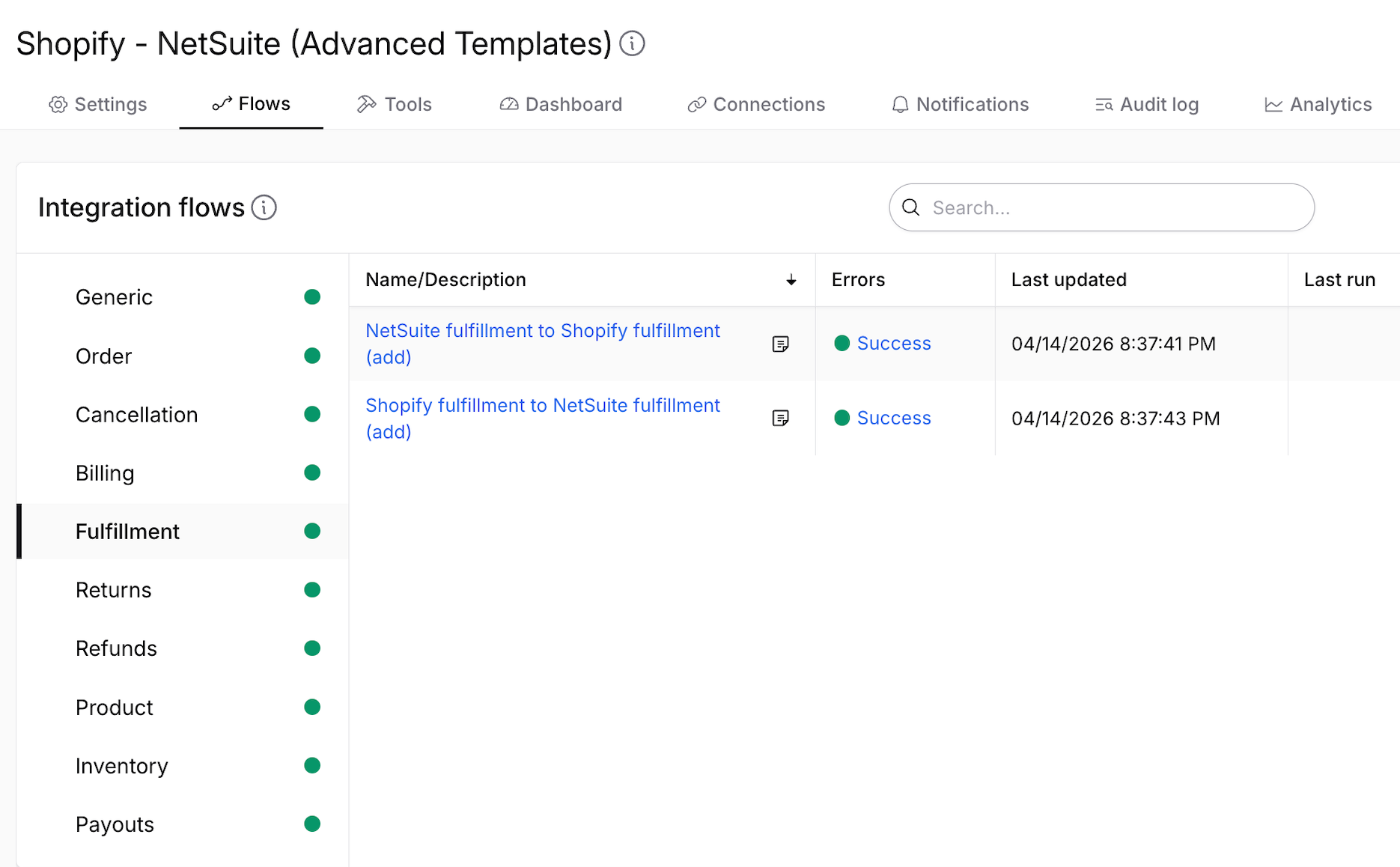
Task: Click the green status dot beside Generic
Action: click(312, 297)
